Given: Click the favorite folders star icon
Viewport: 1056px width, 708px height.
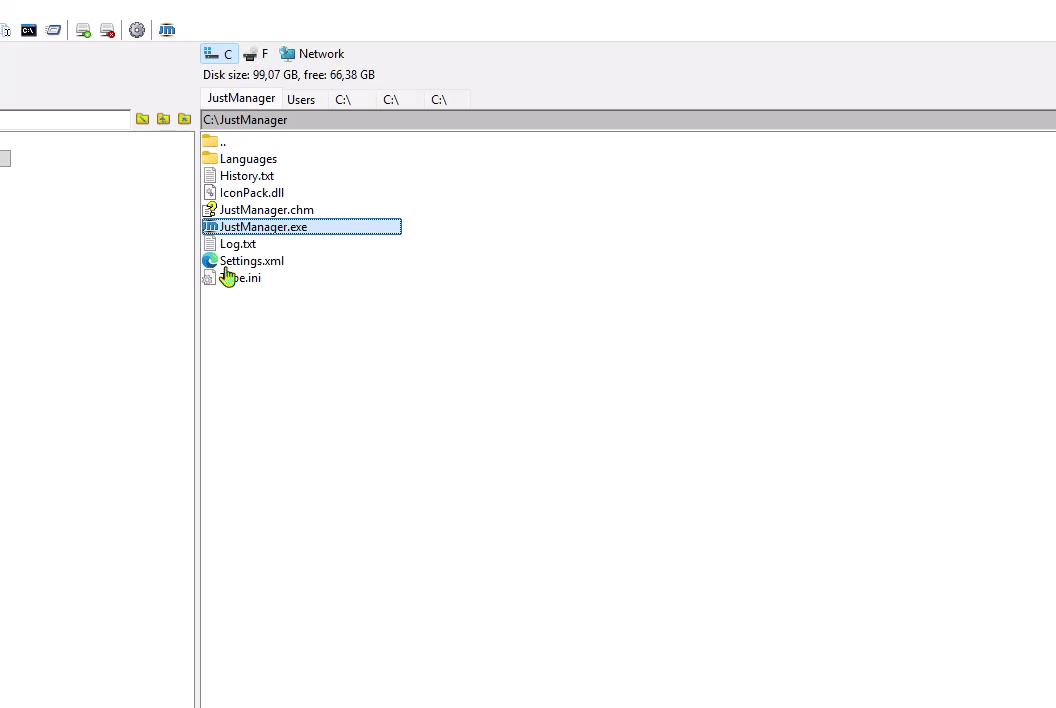Looking at the screenshot, I should point(185,119).
